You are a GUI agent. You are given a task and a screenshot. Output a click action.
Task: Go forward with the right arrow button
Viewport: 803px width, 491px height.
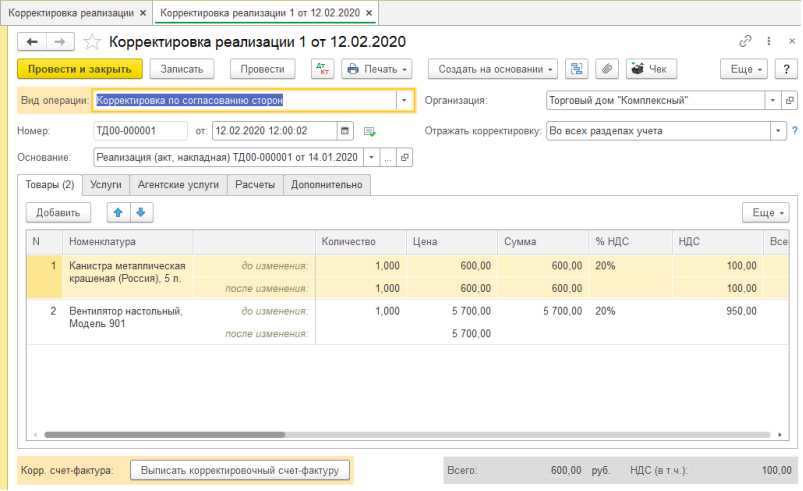tap(60, 42)
